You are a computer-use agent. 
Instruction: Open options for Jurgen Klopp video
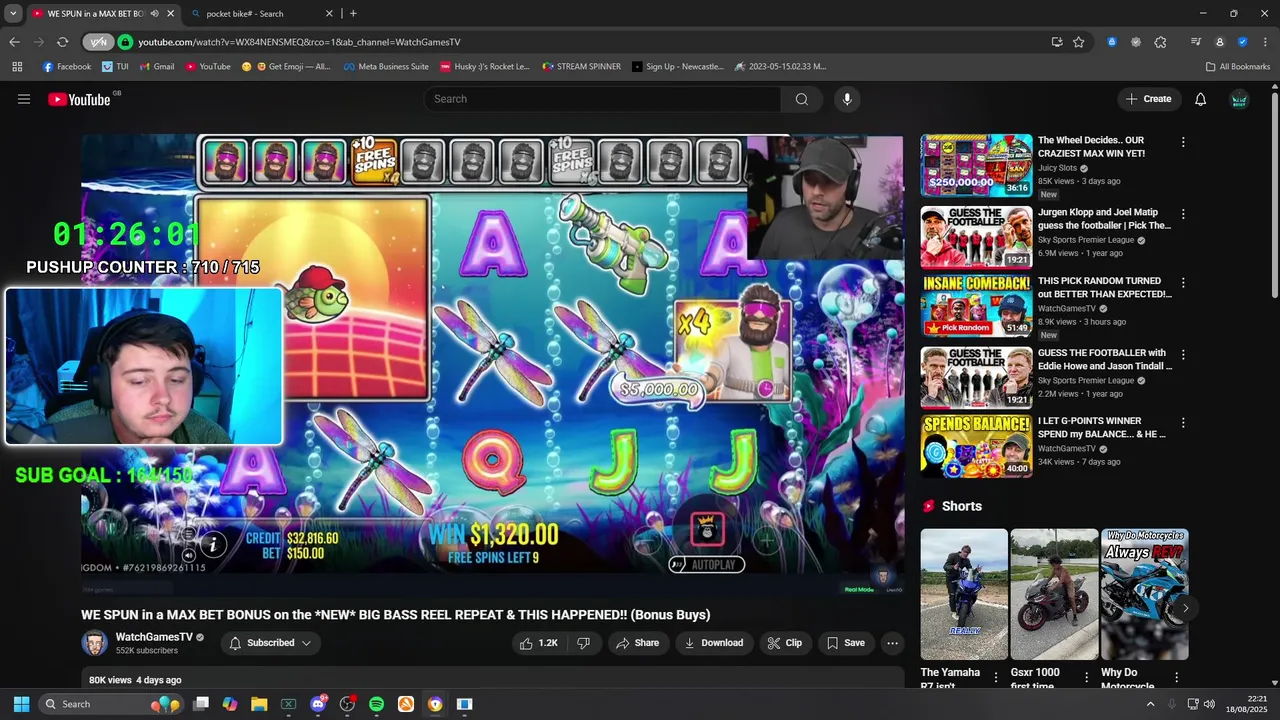click(1183, 214)
